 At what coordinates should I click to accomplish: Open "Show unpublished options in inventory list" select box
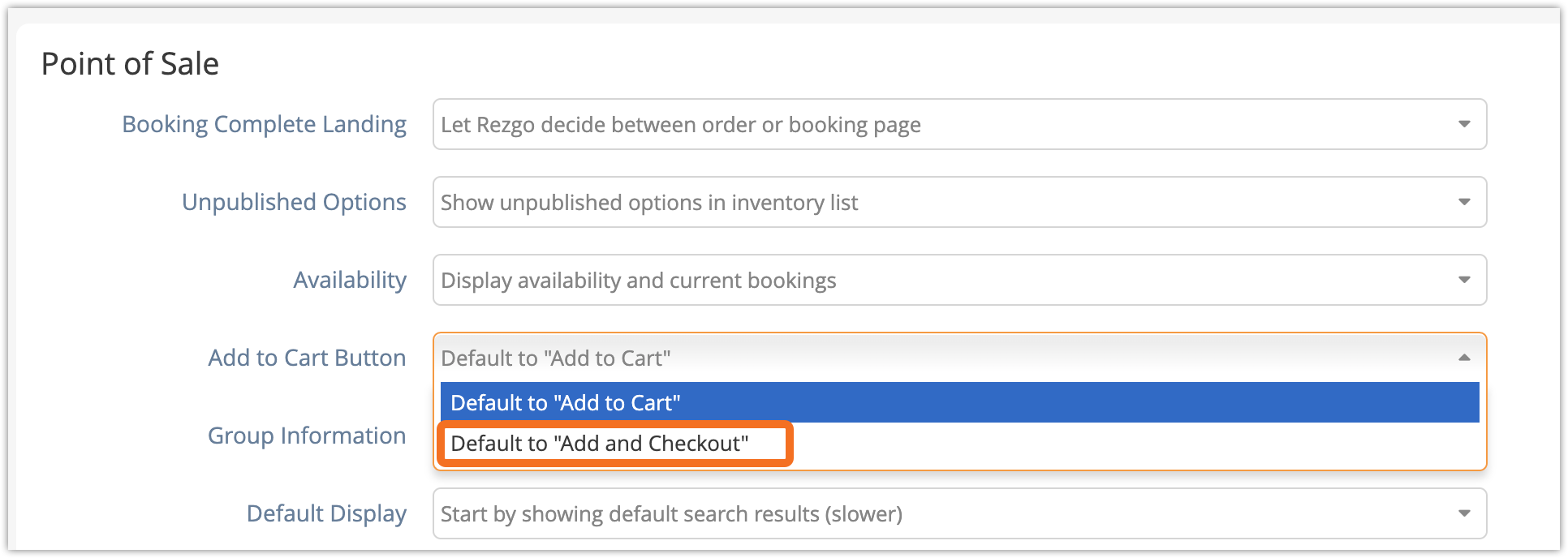959,202
